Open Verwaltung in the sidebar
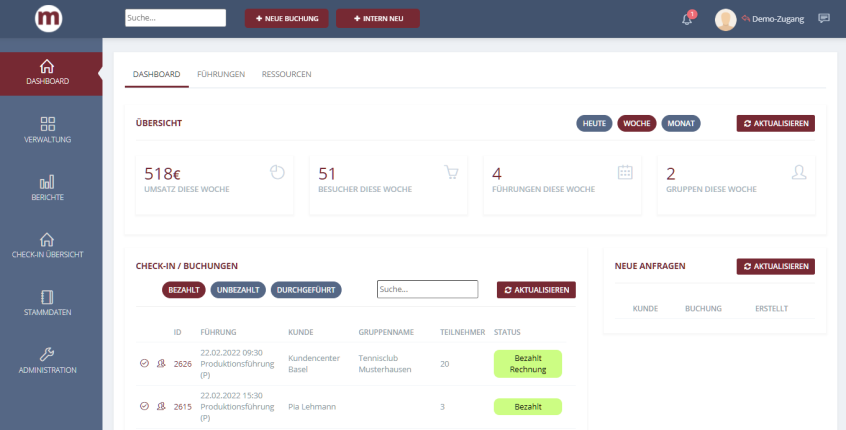846x430 pixels. click(x=47, y=129)
